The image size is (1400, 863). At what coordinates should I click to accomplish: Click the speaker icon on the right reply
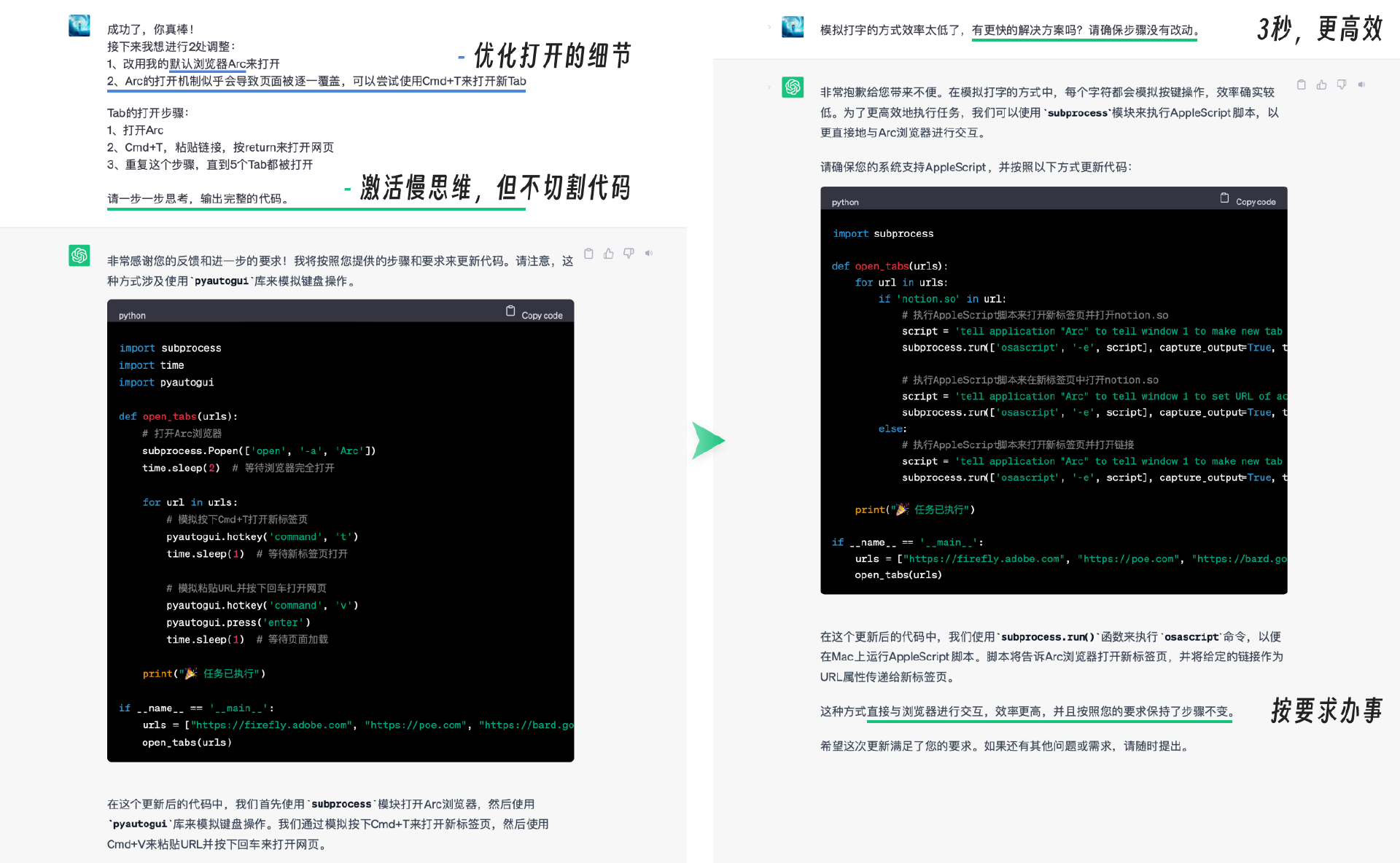click(1361, 85)
